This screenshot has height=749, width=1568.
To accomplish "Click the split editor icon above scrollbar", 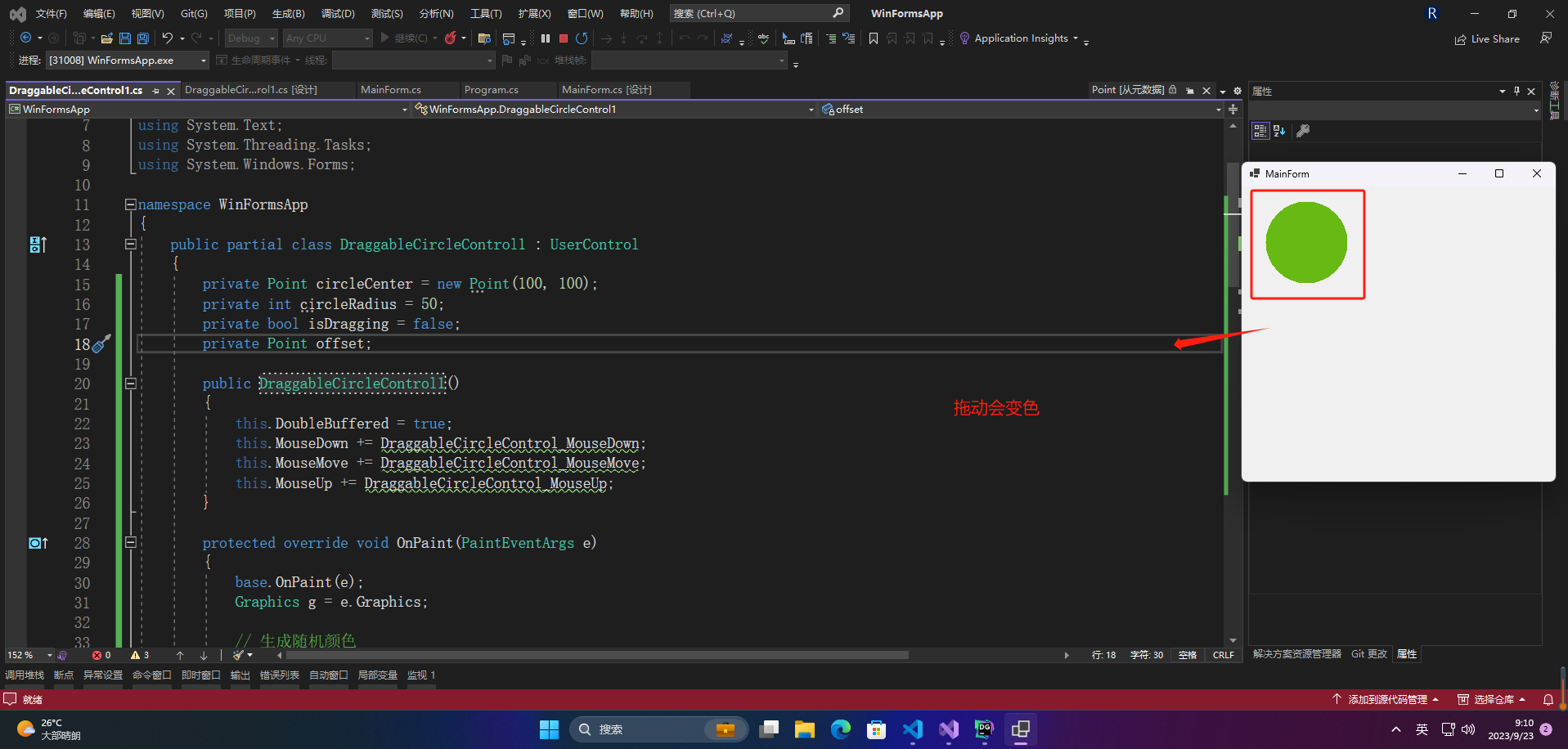I will pyautogui.click(x=1233, y=110).
